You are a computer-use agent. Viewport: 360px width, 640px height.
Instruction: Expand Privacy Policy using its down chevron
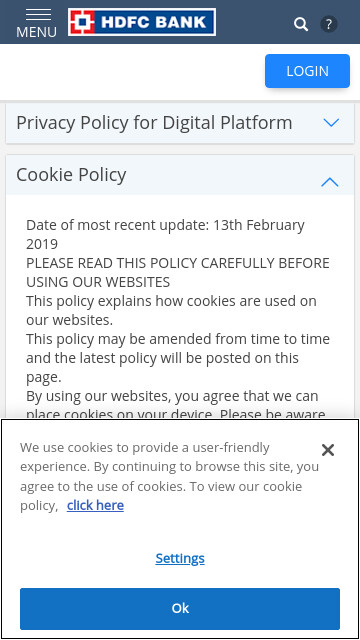pyautogui.click(x=331, y=122)
